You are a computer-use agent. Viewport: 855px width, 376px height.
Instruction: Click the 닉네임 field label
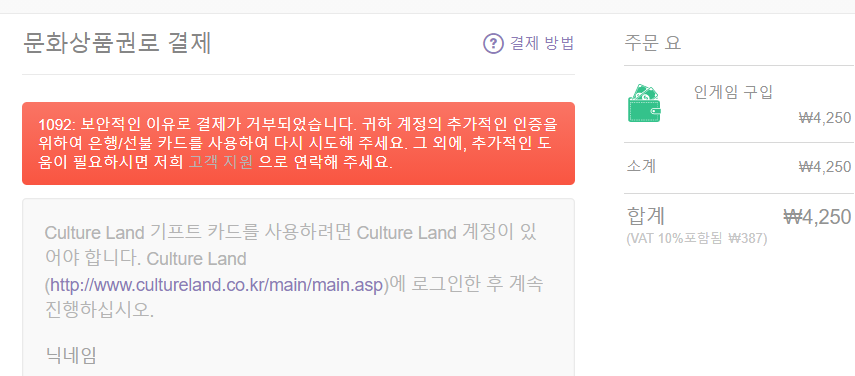(71, 355)
